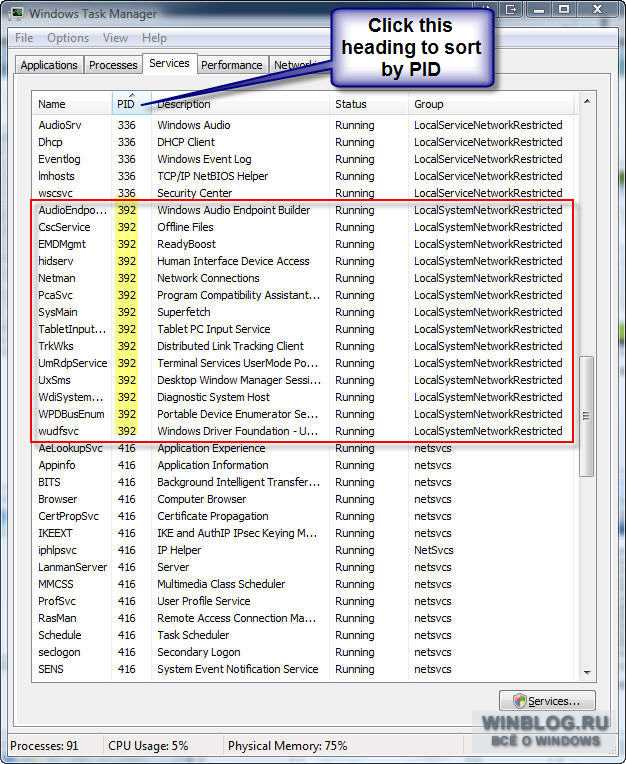
Task: Select the WPDBusEnum service row
Action: [304, 414]
